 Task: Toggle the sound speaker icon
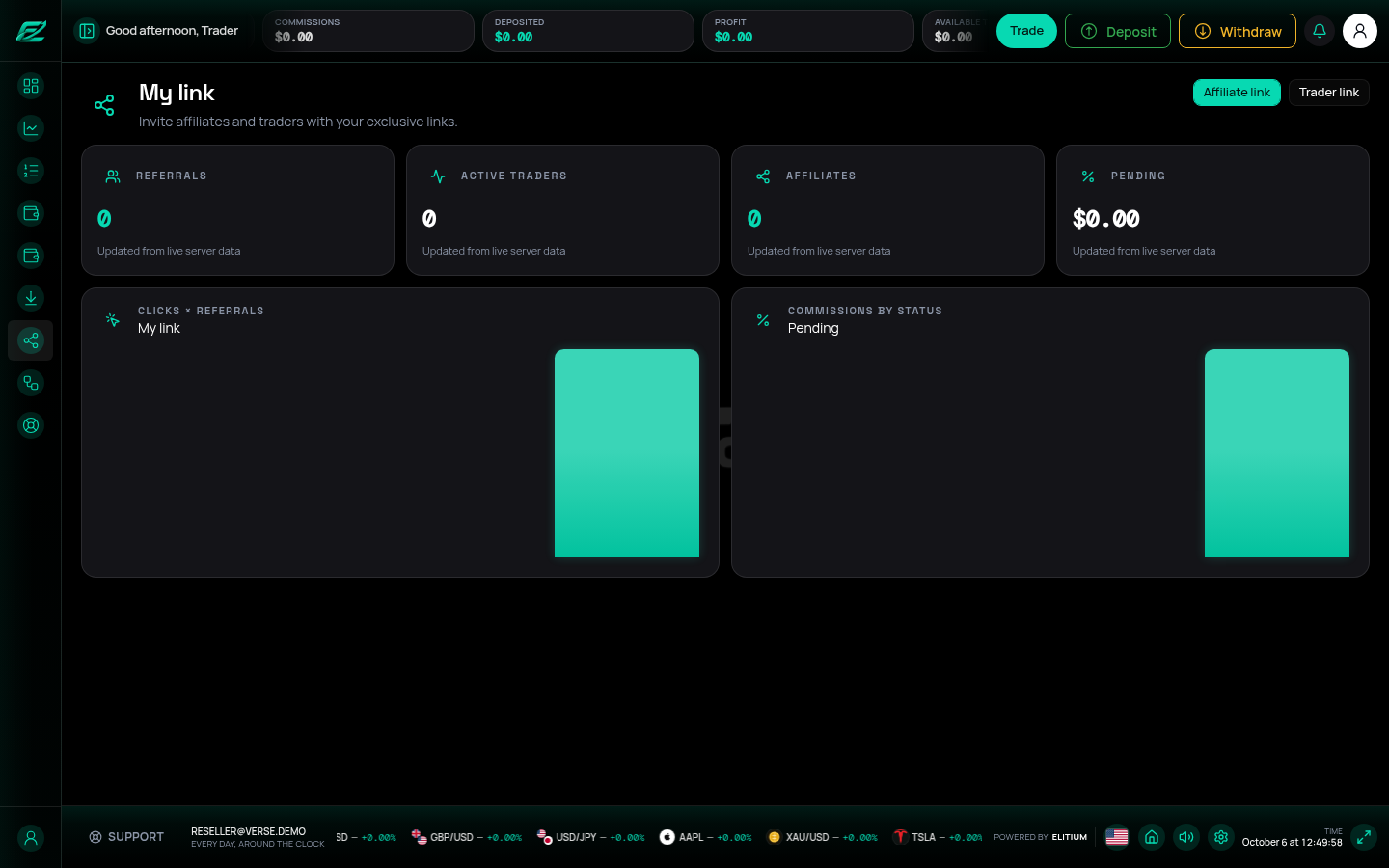pyautogui.click(x=1186, y=837)
